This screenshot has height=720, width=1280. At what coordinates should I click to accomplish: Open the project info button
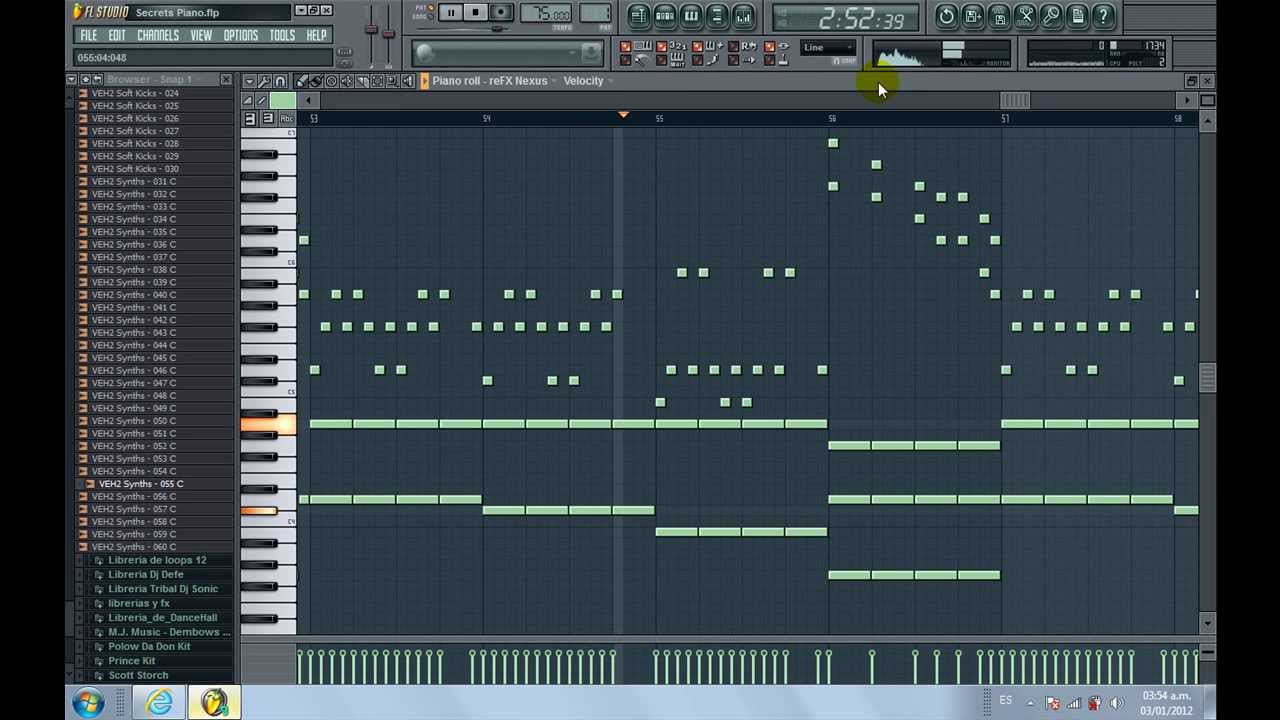pos(1077,16)
